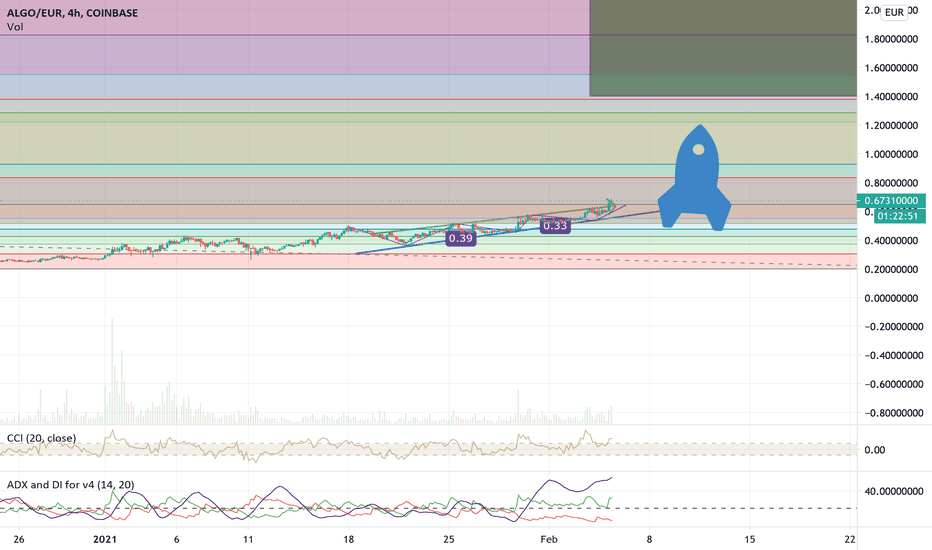This screenshot has height=550, width=932.
Task: Click the 25 date label on time axis
Action: coord(449,539)
